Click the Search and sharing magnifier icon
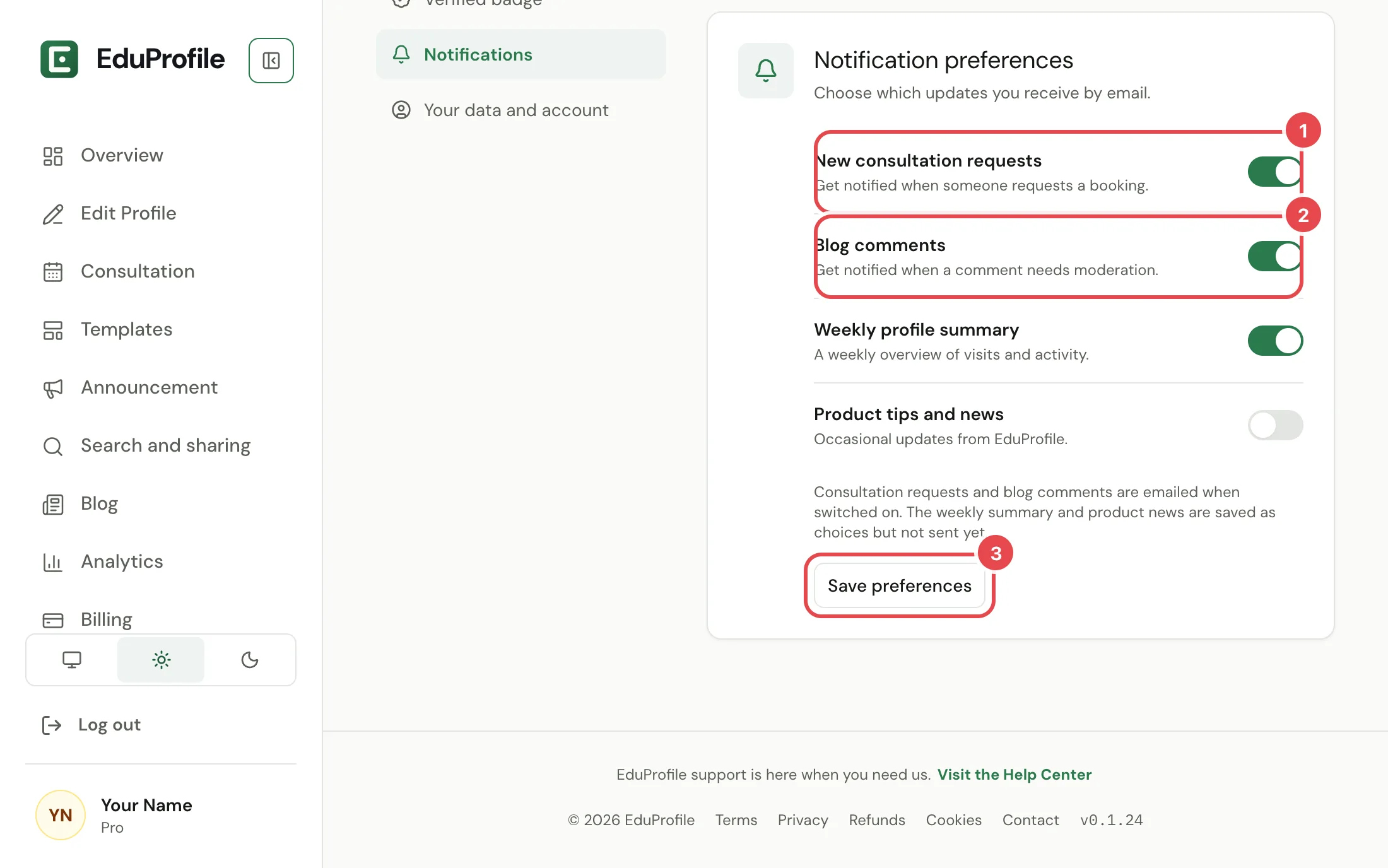Image resolution: width=1388 pixels, height=868 pixels. pyautogui.click(x=53, y=446)
